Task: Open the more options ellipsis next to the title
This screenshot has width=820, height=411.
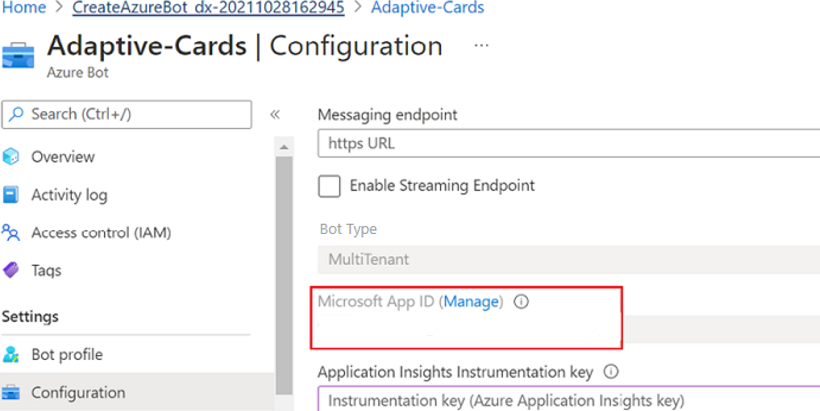Action: coord(481,46)
